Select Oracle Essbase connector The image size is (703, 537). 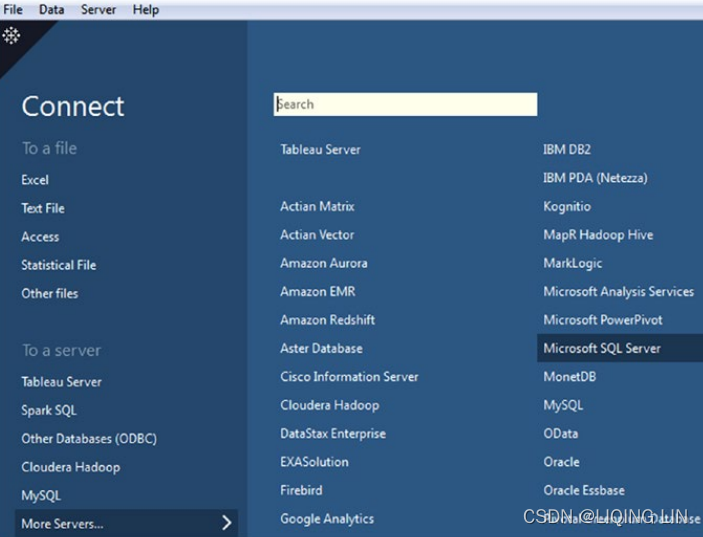pos(584,490)
